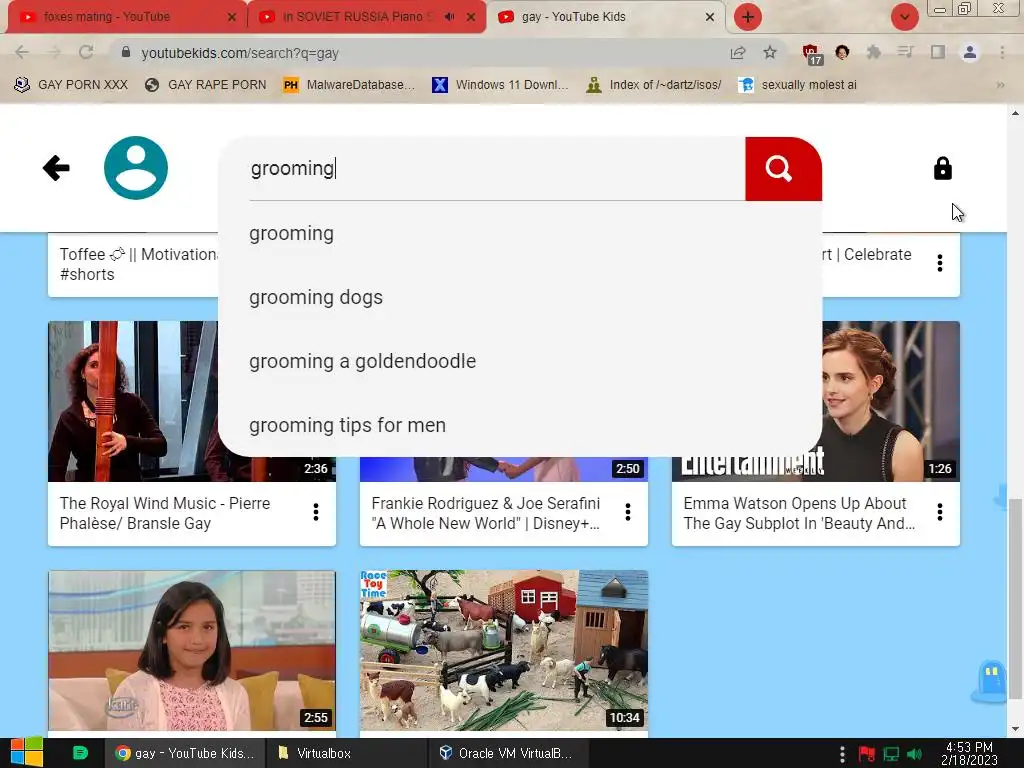Open the teal profile avatar
Screen dimensions: 1024x768
coord(136,168)
